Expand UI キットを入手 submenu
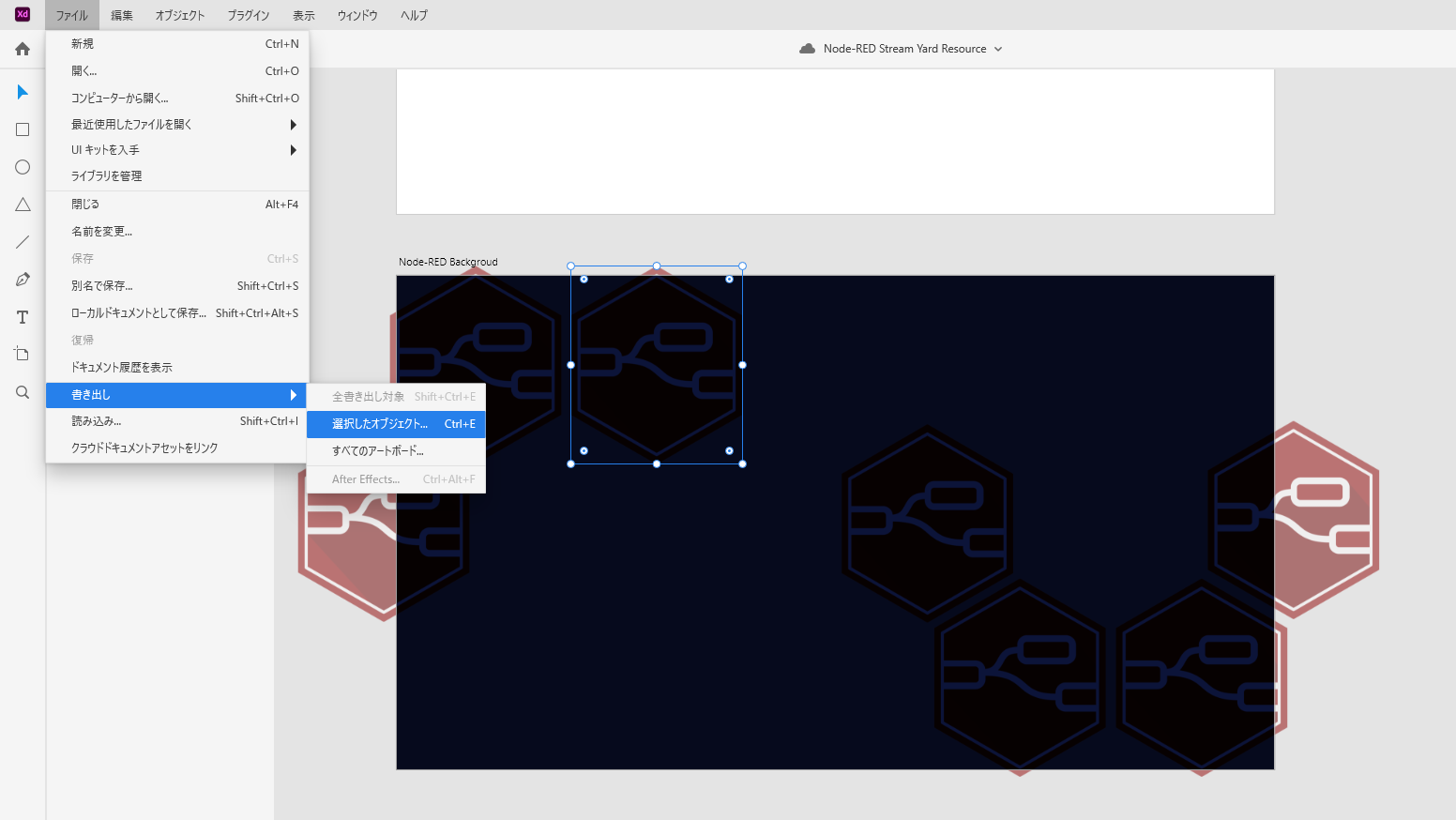Screen dimensions: 1456x820 (177, 150)
